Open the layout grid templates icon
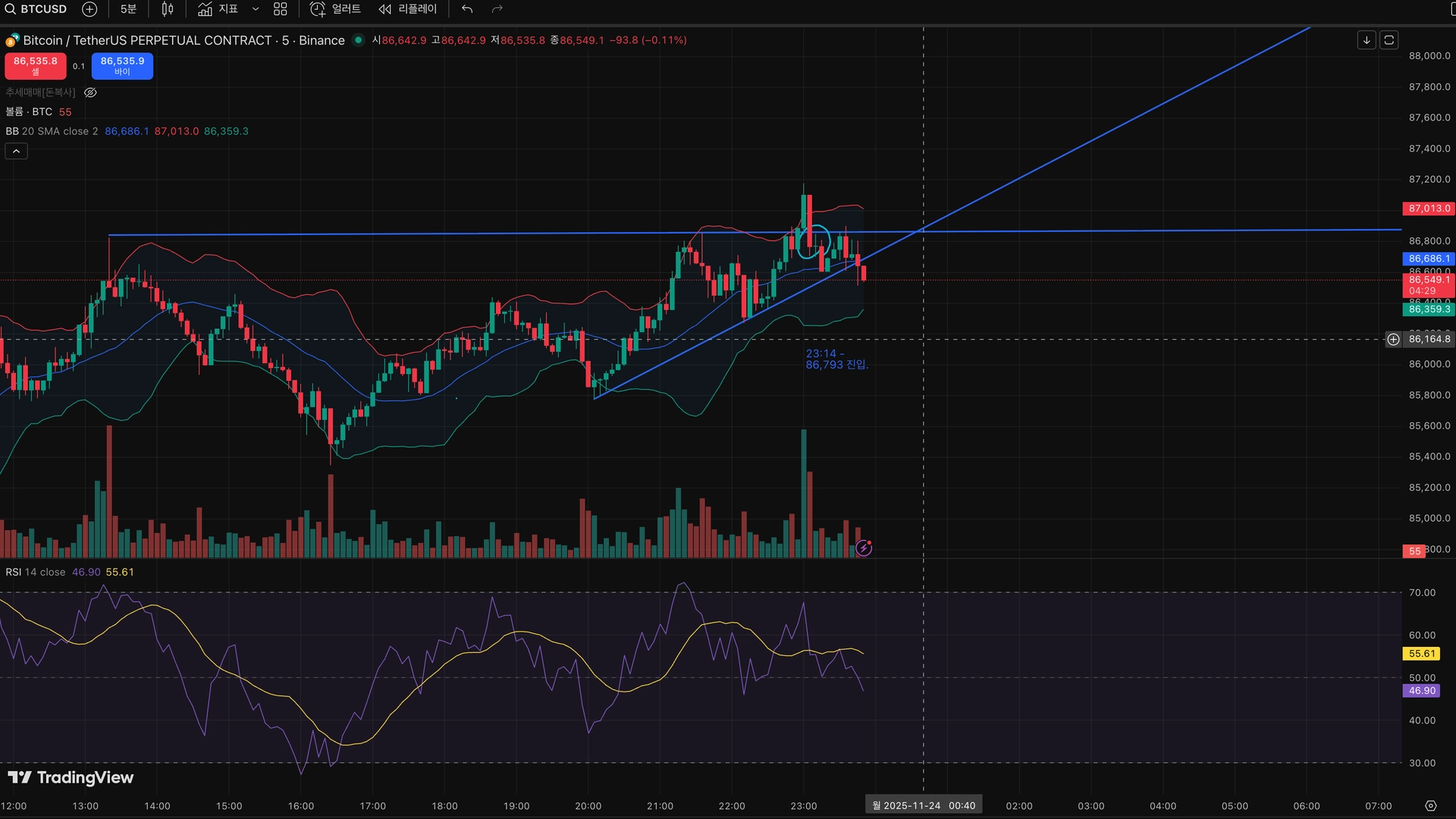The width and height of the screenshot is (1456, 819). coord(281,9)
